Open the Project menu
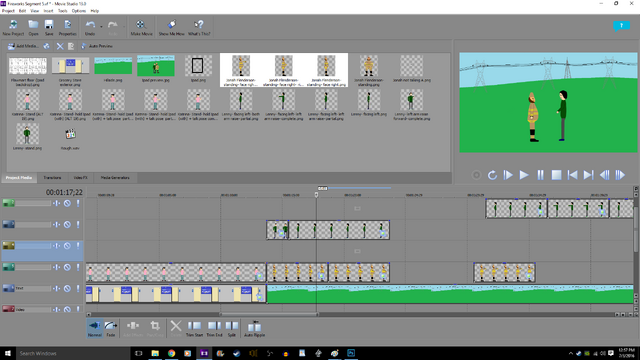 click(8, 11)
